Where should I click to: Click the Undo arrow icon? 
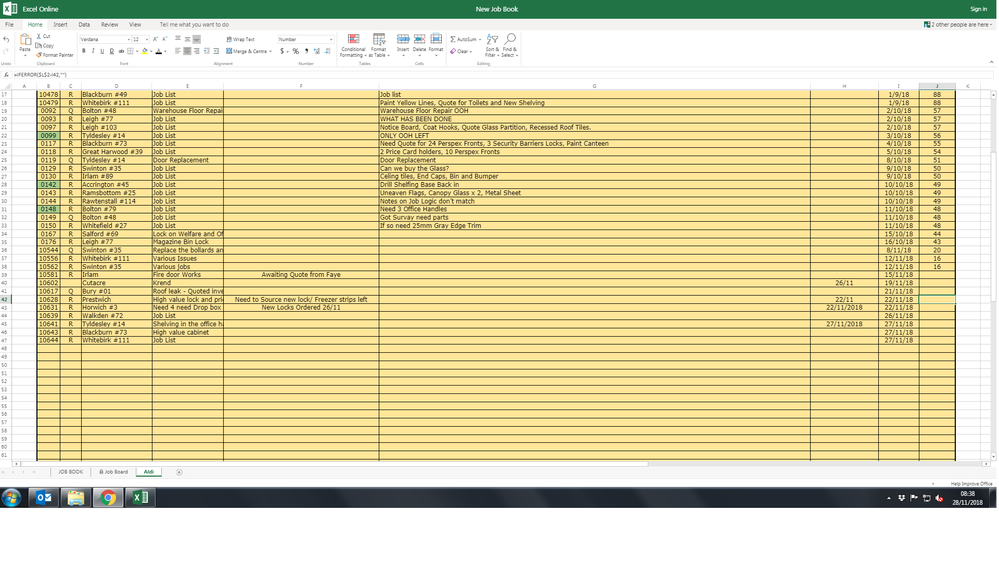click(6, 40)
